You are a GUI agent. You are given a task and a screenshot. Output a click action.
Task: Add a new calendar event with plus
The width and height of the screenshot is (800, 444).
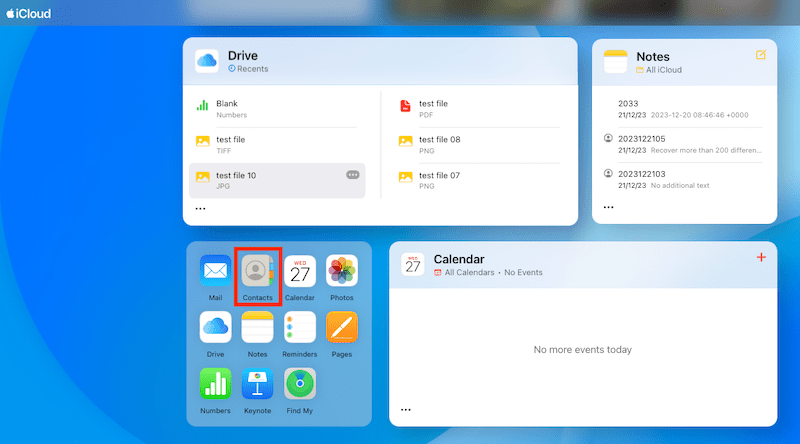point(761,258)
